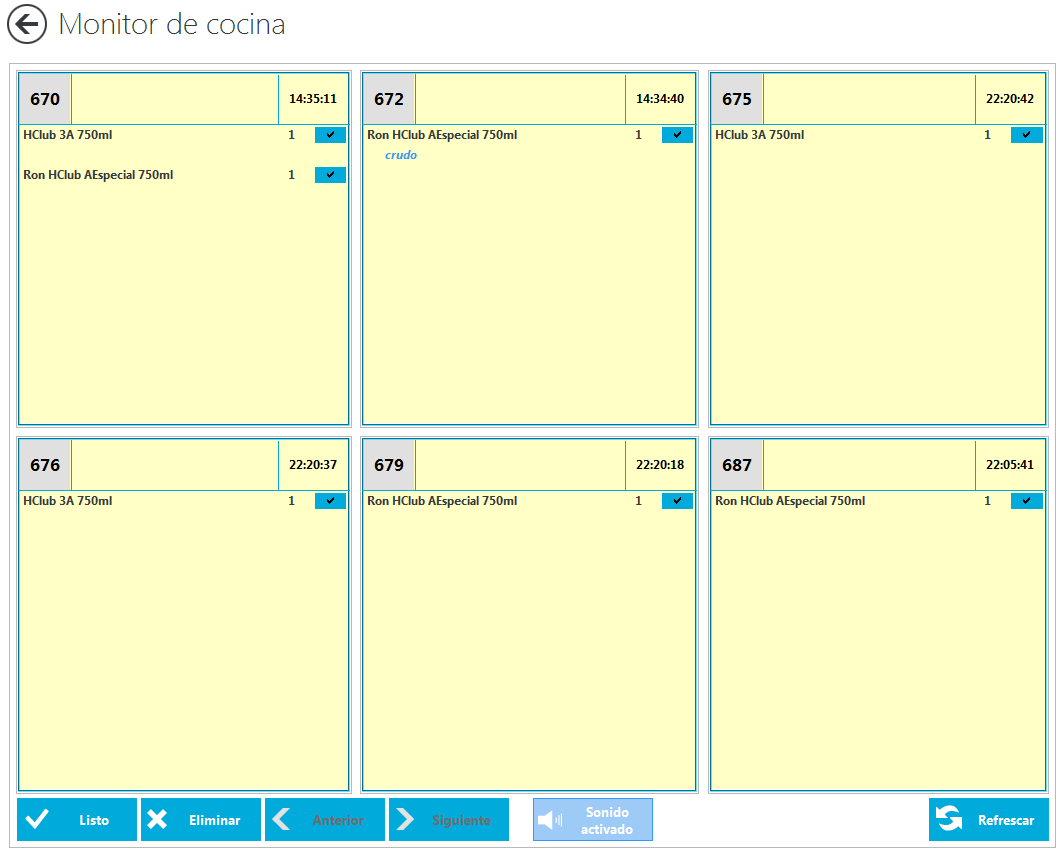
Task: Click the left chevron icon on Anterior
Action: coord(283,819)
